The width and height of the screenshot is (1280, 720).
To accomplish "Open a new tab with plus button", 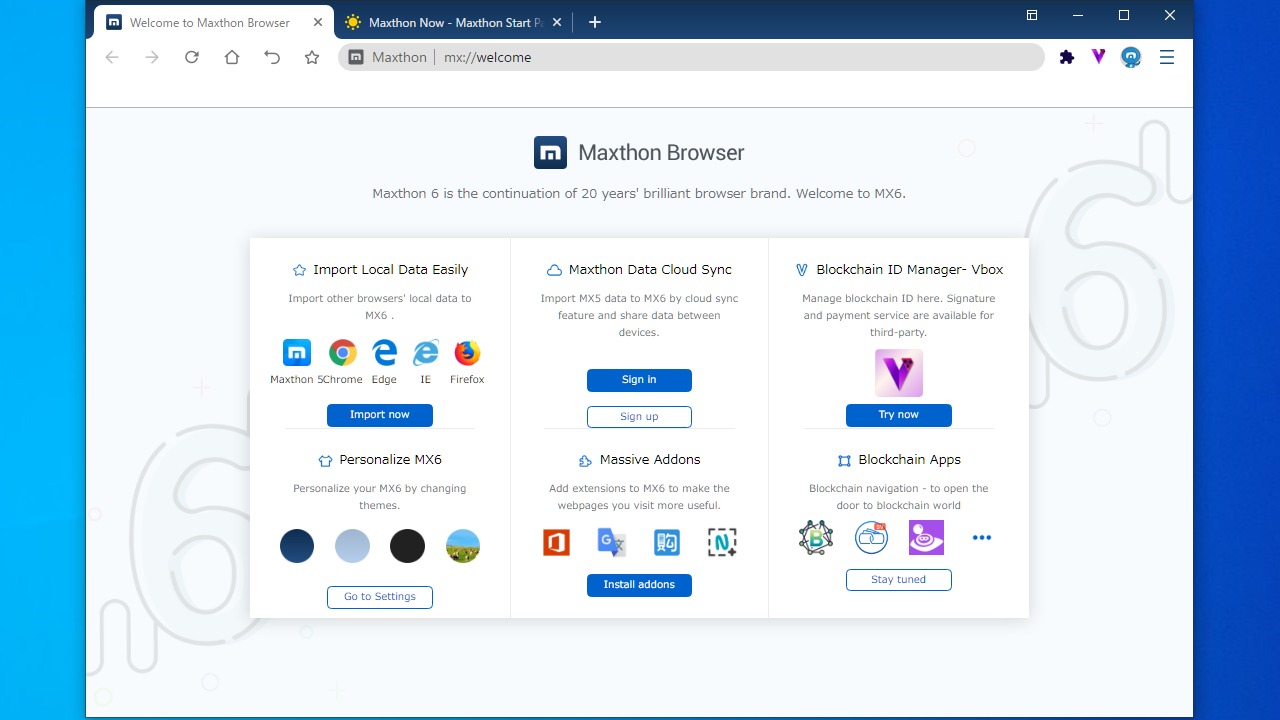I will [x=595, y=22].
